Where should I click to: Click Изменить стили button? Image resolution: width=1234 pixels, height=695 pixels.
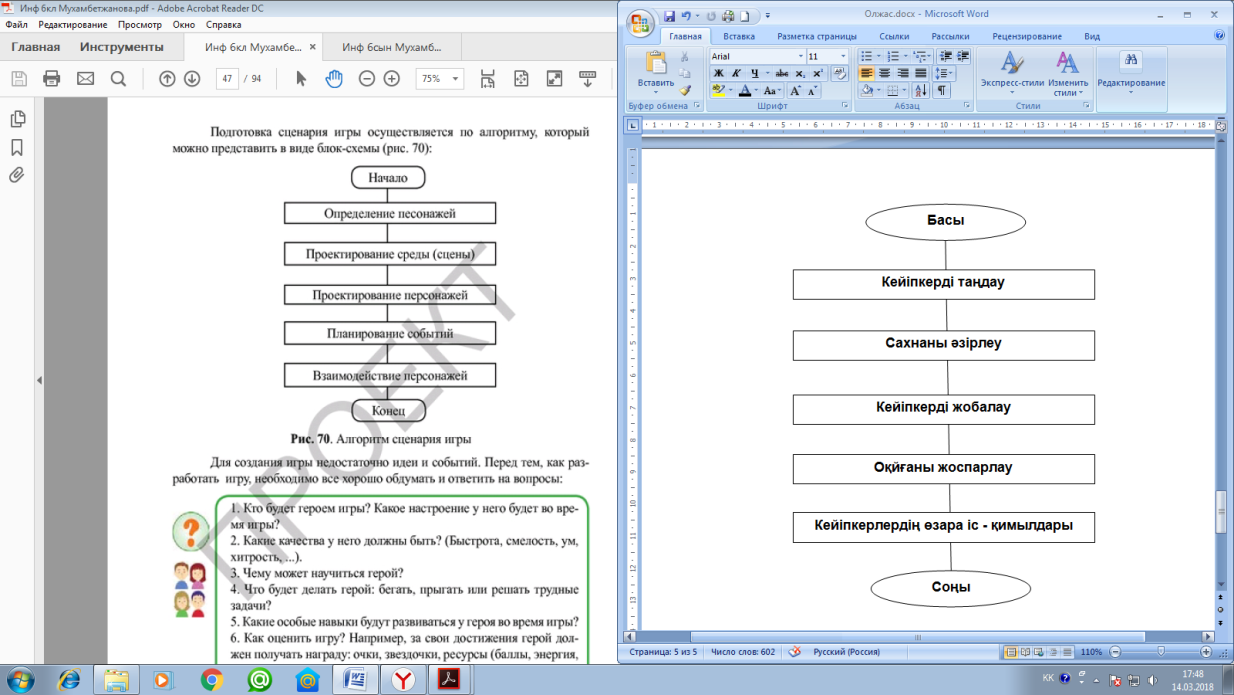(x=1068, y=73)
